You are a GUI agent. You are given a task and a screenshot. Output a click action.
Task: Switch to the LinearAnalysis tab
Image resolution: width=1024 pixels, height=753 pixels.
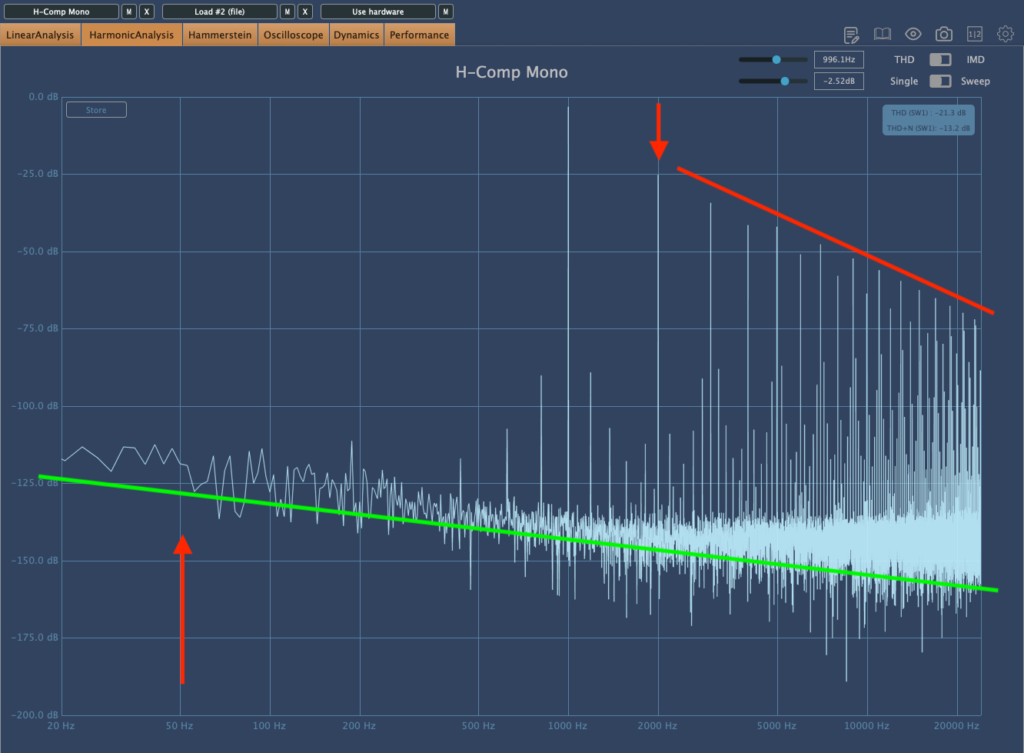point(41,35)
